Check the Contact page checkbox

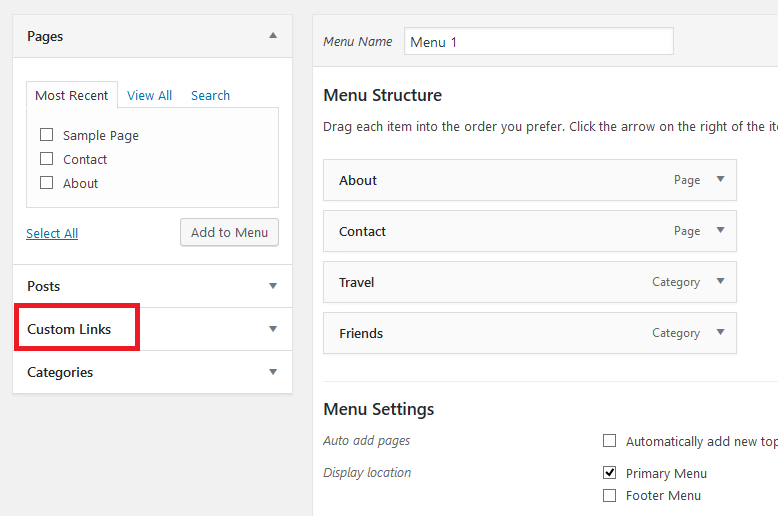pyautogui.click(x=47, y=159)
